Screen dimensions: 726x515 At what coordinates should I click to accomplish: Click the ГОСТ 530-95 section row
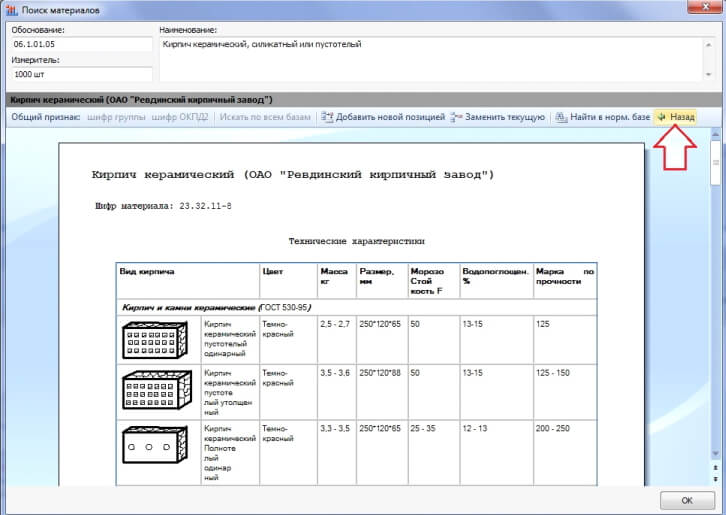click(357, 308)
